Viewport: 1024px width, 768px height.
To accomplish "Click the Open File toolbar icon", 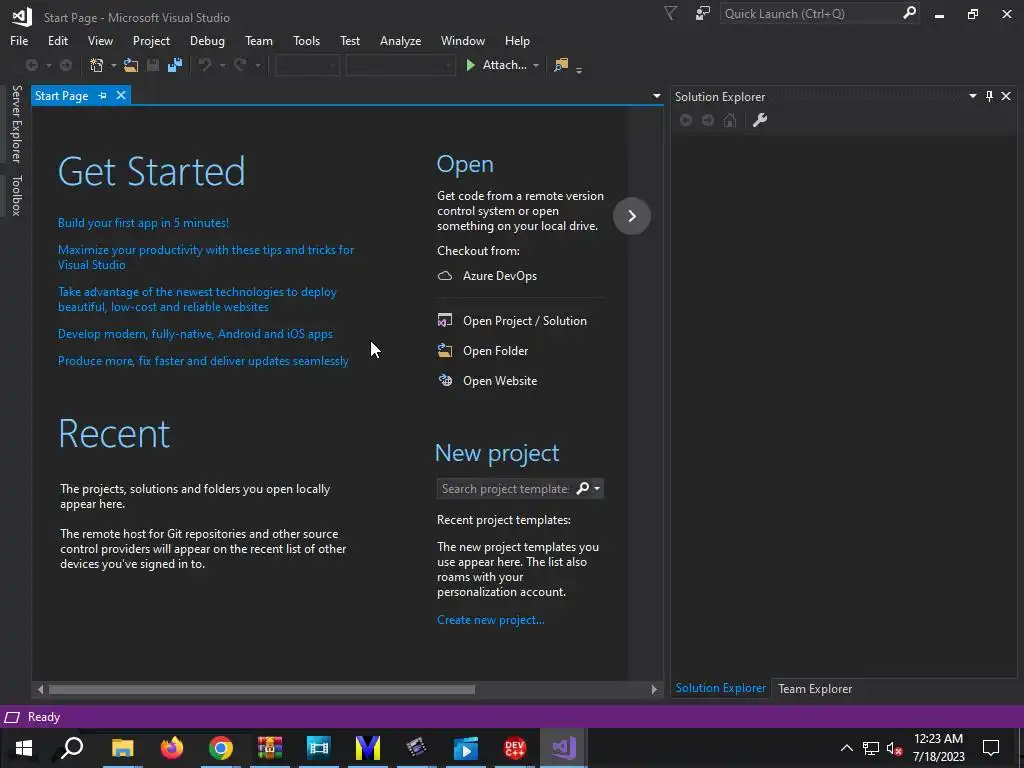I will 131,65.
